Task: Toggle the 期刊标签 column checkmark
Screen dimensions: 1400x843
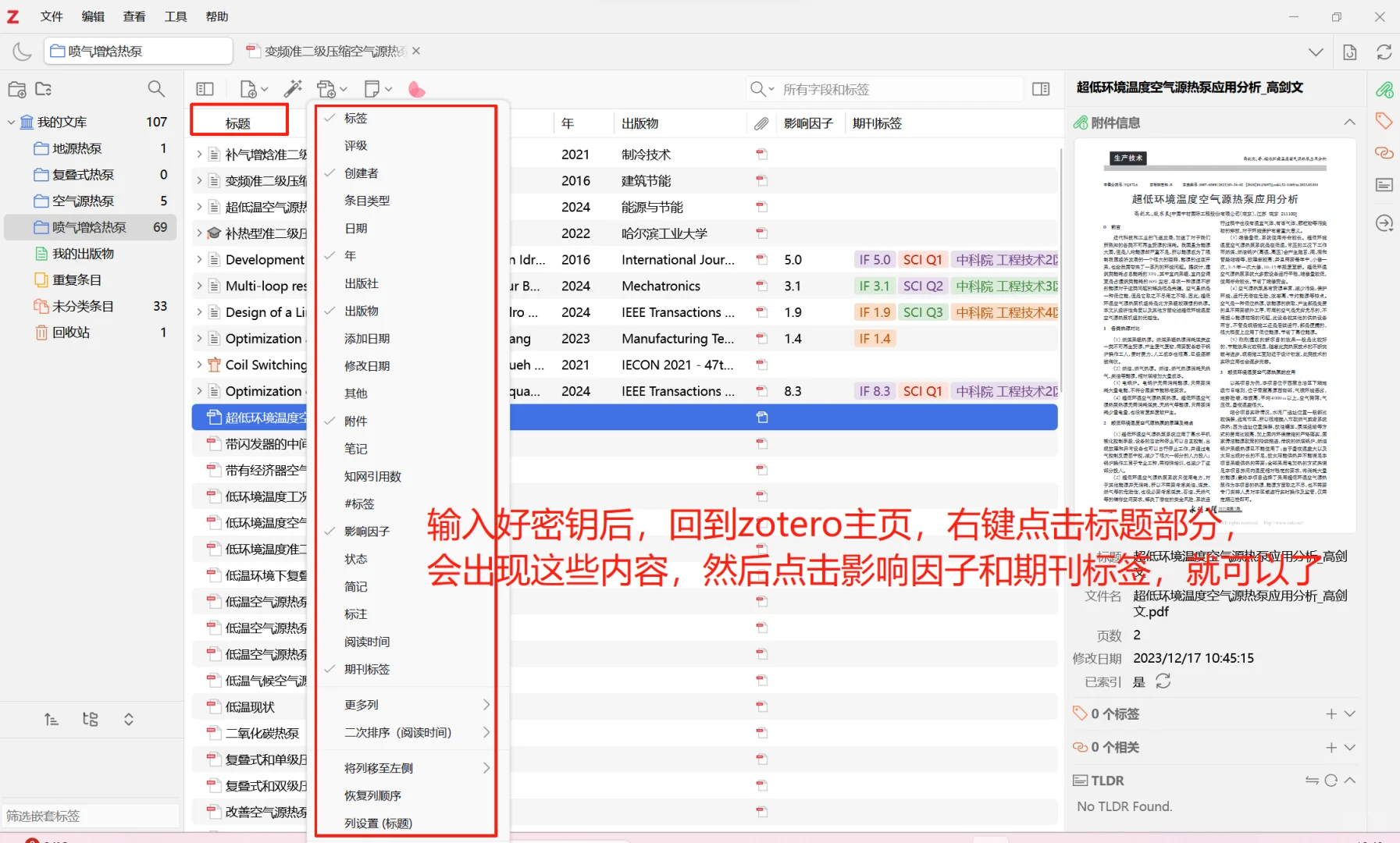Action: tap(367, 668)
